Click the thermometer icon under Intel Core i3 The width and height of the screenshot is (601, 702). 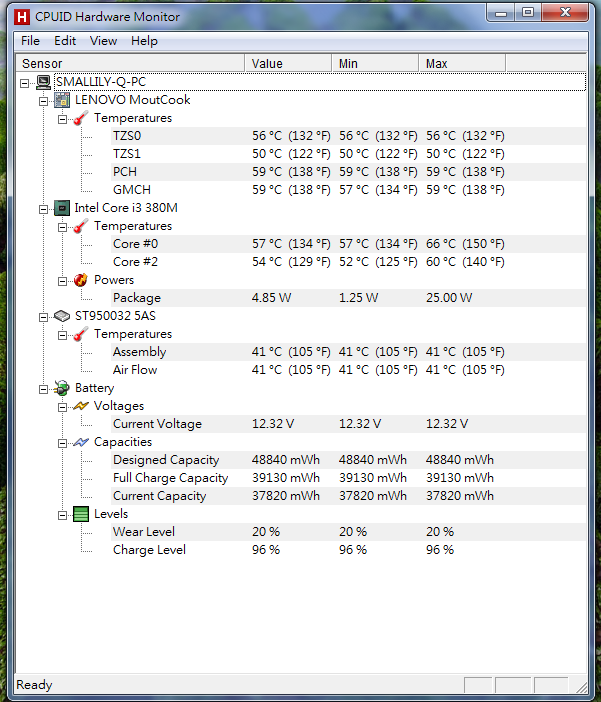81,226
